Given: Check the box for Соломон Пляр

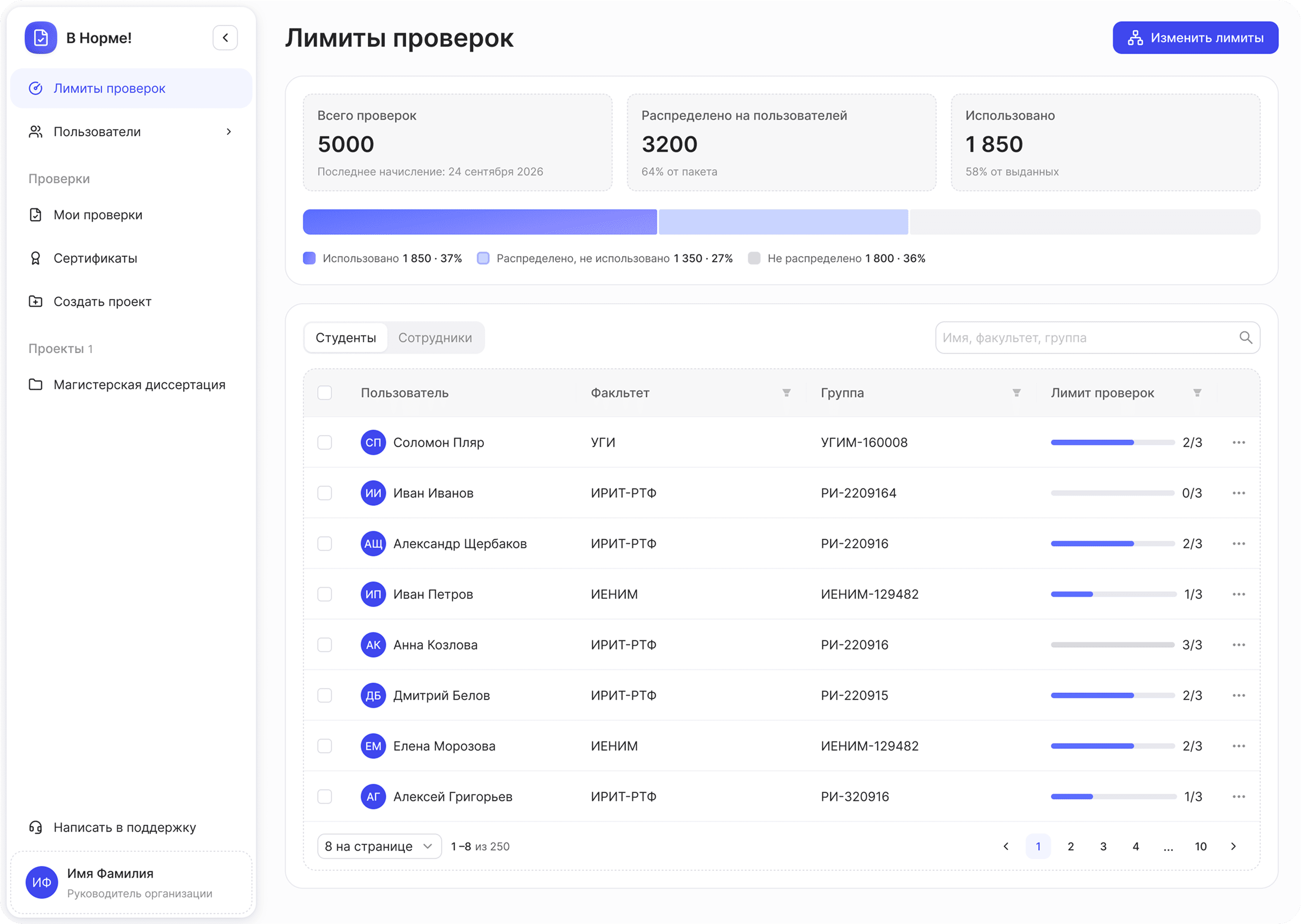Looking at the screenshot, I should [325, 442].
